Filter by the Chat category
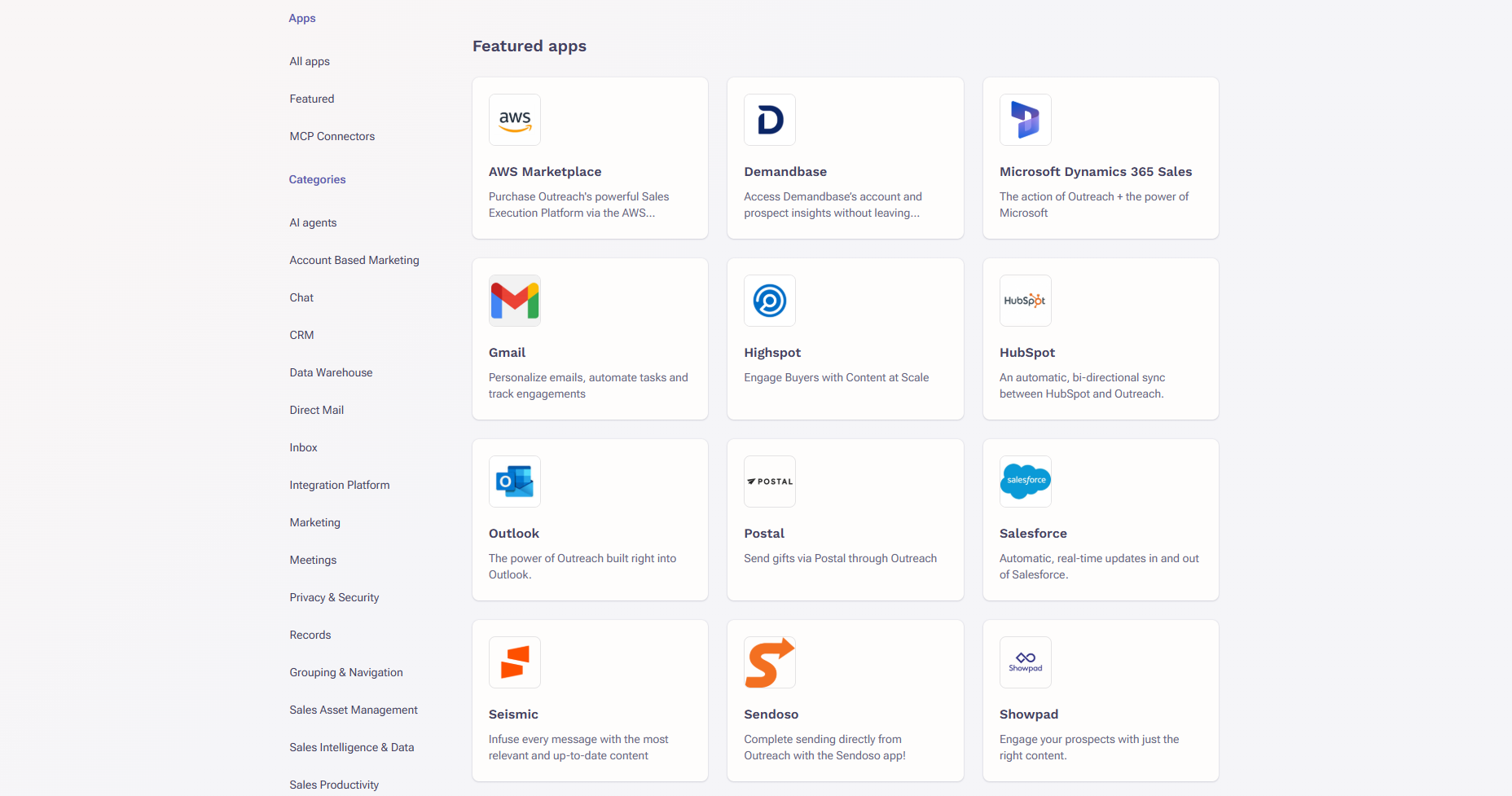Image resolution: width=1512 pixels, height=796 pixels. tap(301, 297)
